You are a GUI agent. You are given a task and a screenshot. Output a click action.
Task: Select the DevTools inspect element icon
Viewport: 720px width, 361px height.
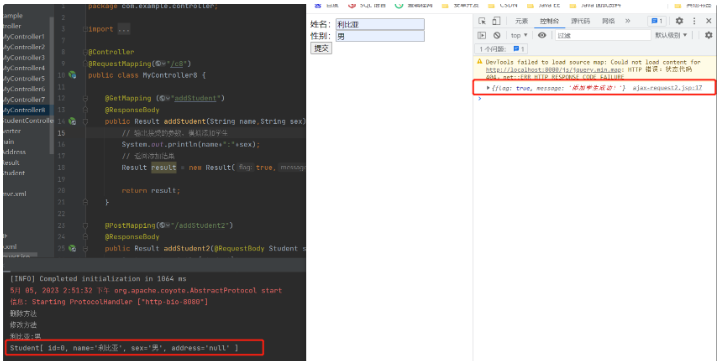482,21
